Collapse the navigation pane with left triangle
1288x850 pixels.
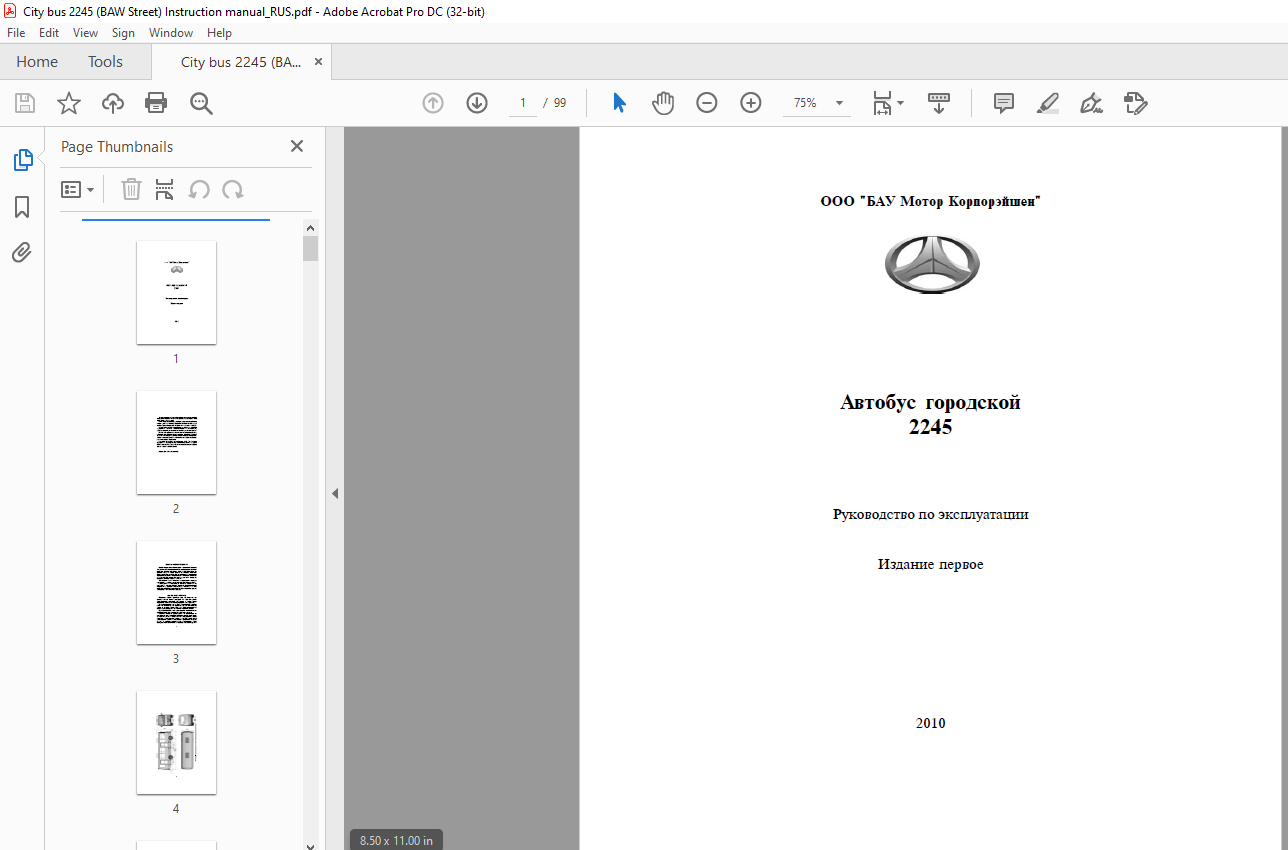[x=335, y=493]
